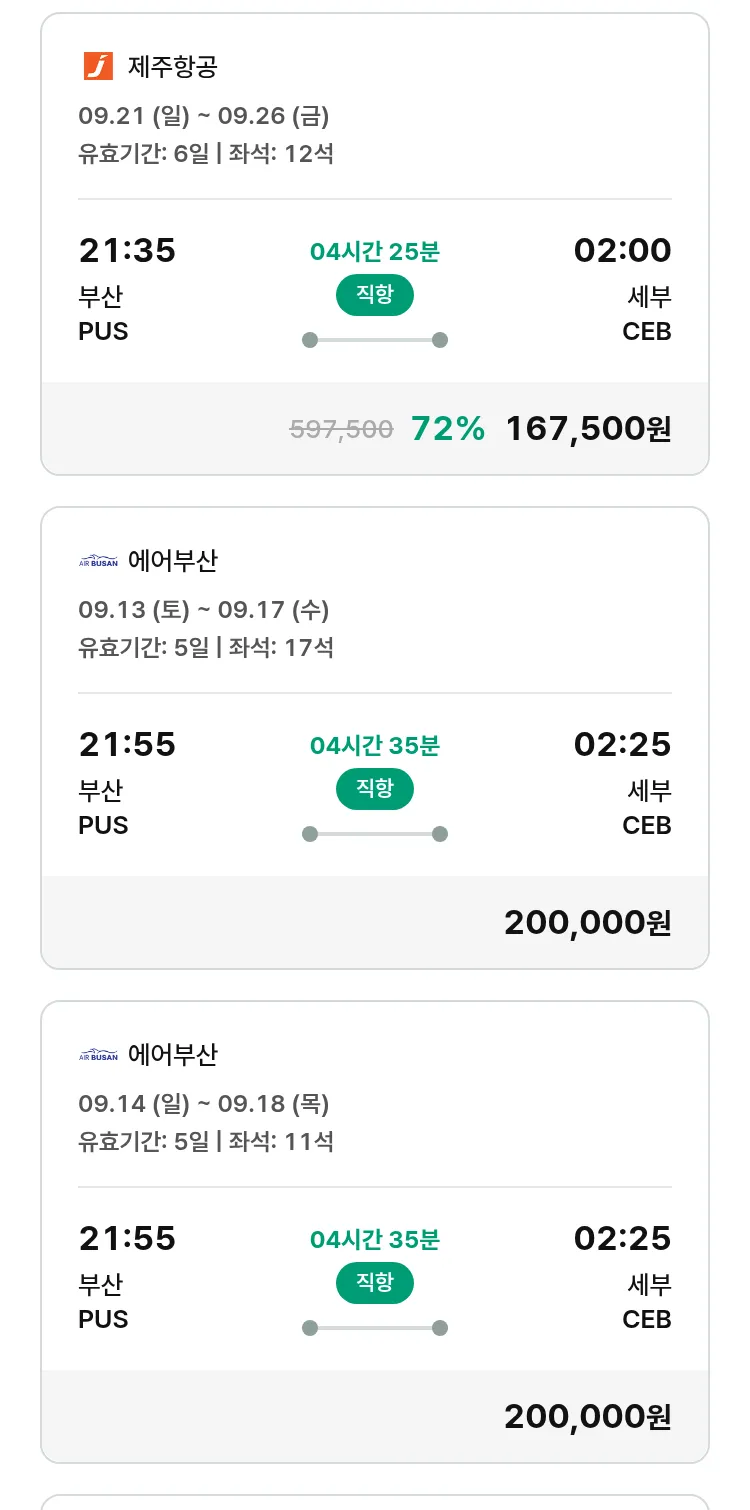Click Air Busan logo on the 09.13 flight
This screenshot has width=750, height=1510.
click(x=98, y=561)
